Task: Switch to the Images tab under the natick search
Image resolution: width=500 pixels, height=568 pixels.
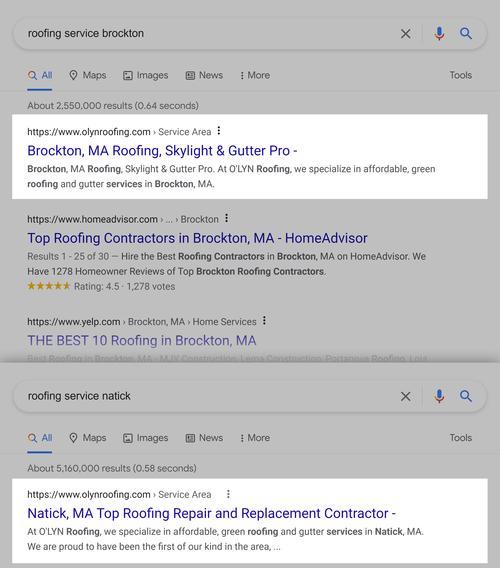Action: [146, 438]
